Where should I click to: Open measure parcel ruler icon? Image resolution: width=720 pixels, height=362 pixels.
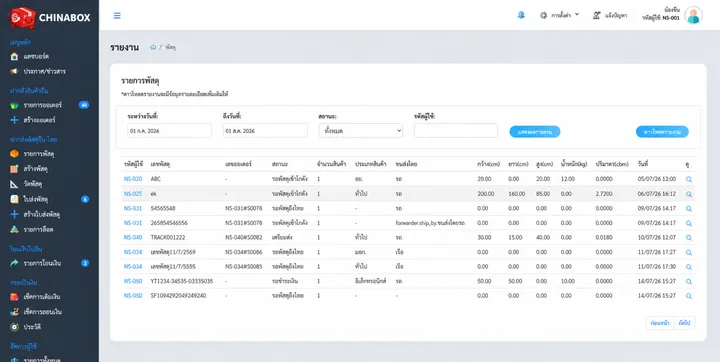(14, 184)
